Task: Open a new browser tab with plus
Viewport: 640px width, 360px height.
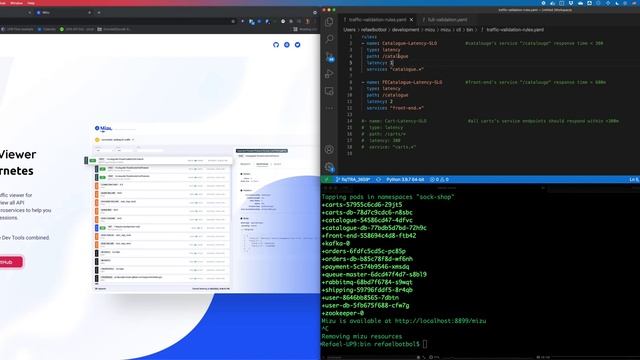Action: pyautogui.click(x=99, y=13)
